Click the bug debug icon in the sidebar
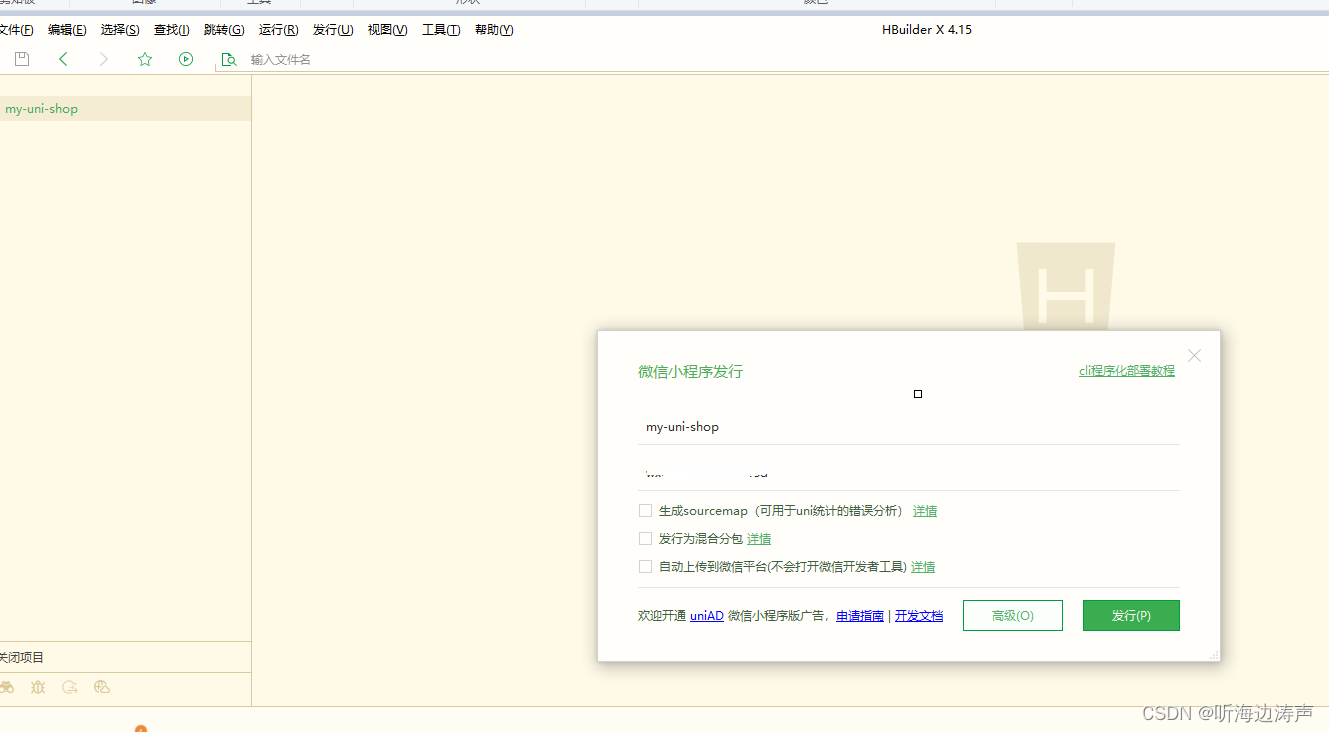The image size is (1329, 732). (x=38, y=687)
